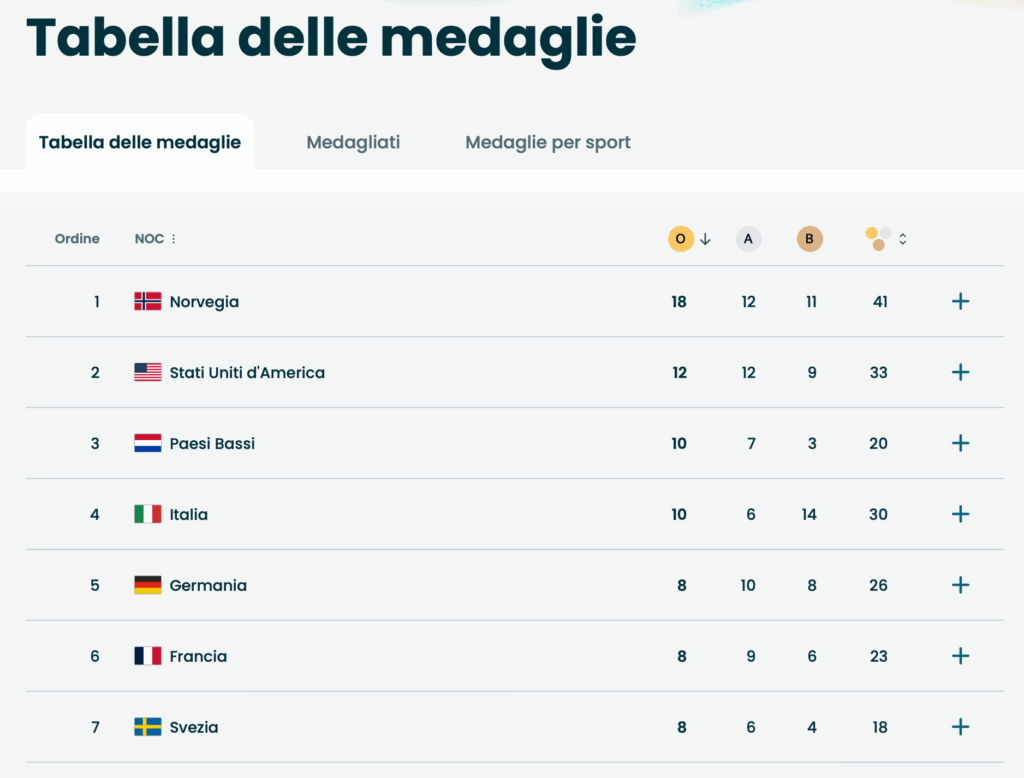1024x778 pixels.
Task: Open NOC column options dots
Action: pyautogui.click(x=173, y=239)
